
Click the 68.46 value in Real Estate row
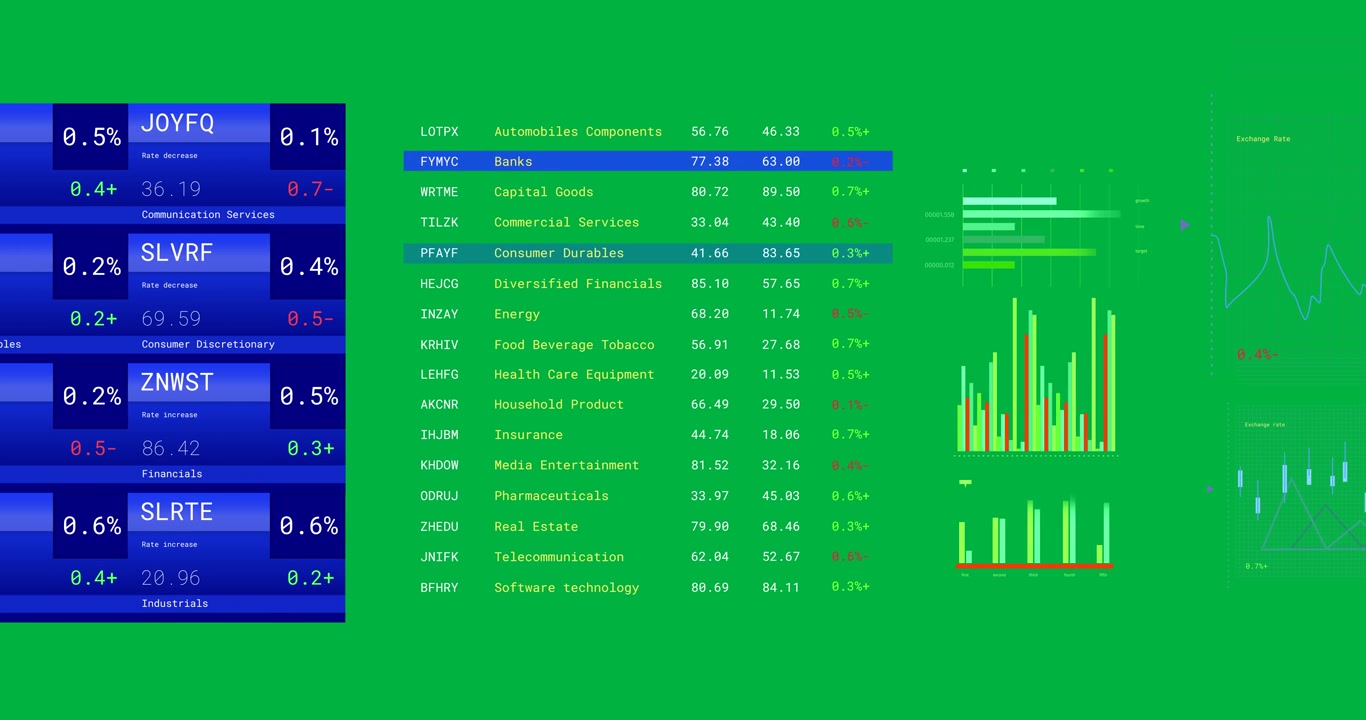pos(781,526)
